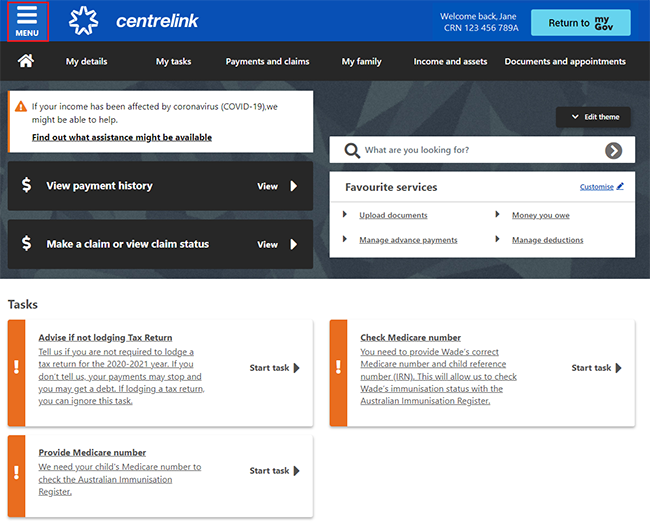Click arrow next to View payment history
Image resolution: width=650 pixels, height=527 pixels.
click(294, 186)
